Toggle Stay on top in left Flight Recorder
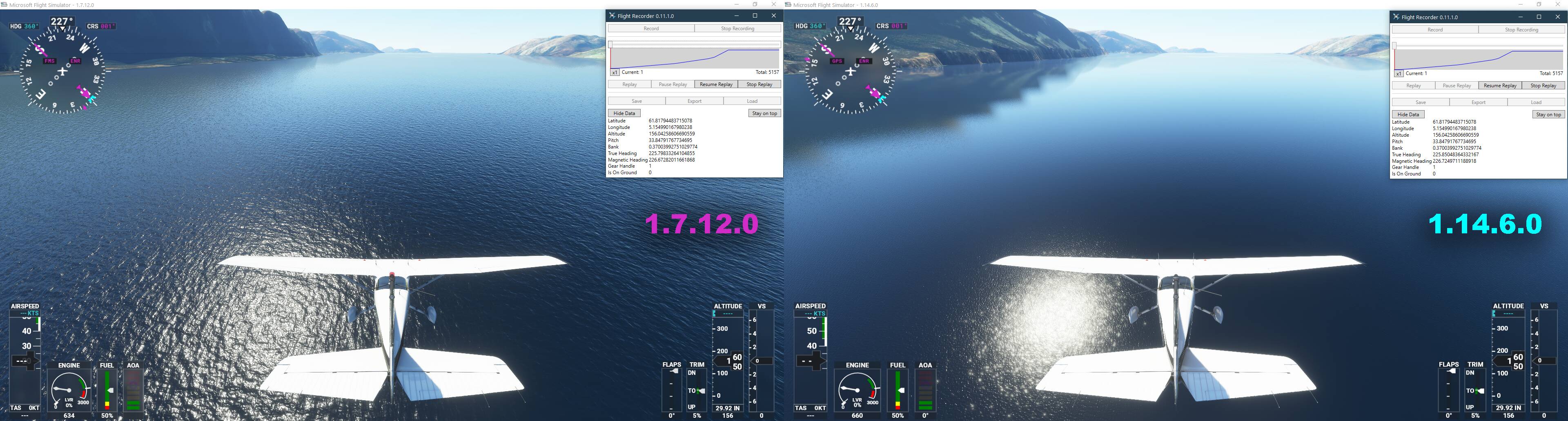This screenshot has width=1568, height=421. (764, 113)
